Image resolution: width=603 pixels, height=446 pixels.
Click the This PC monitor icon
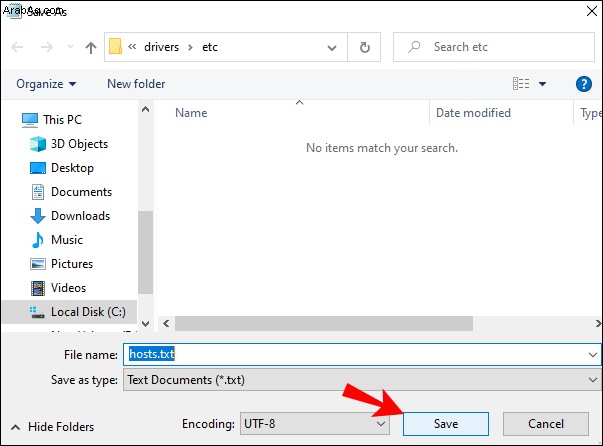(x=30, y=120)
